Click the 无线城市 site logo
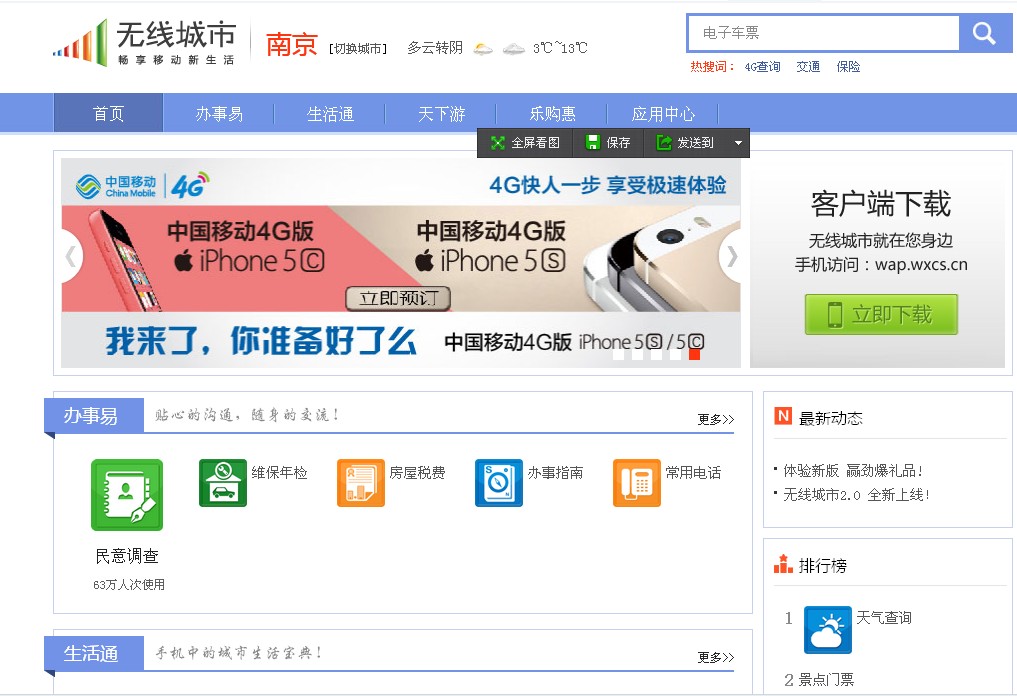 (145, 43)
